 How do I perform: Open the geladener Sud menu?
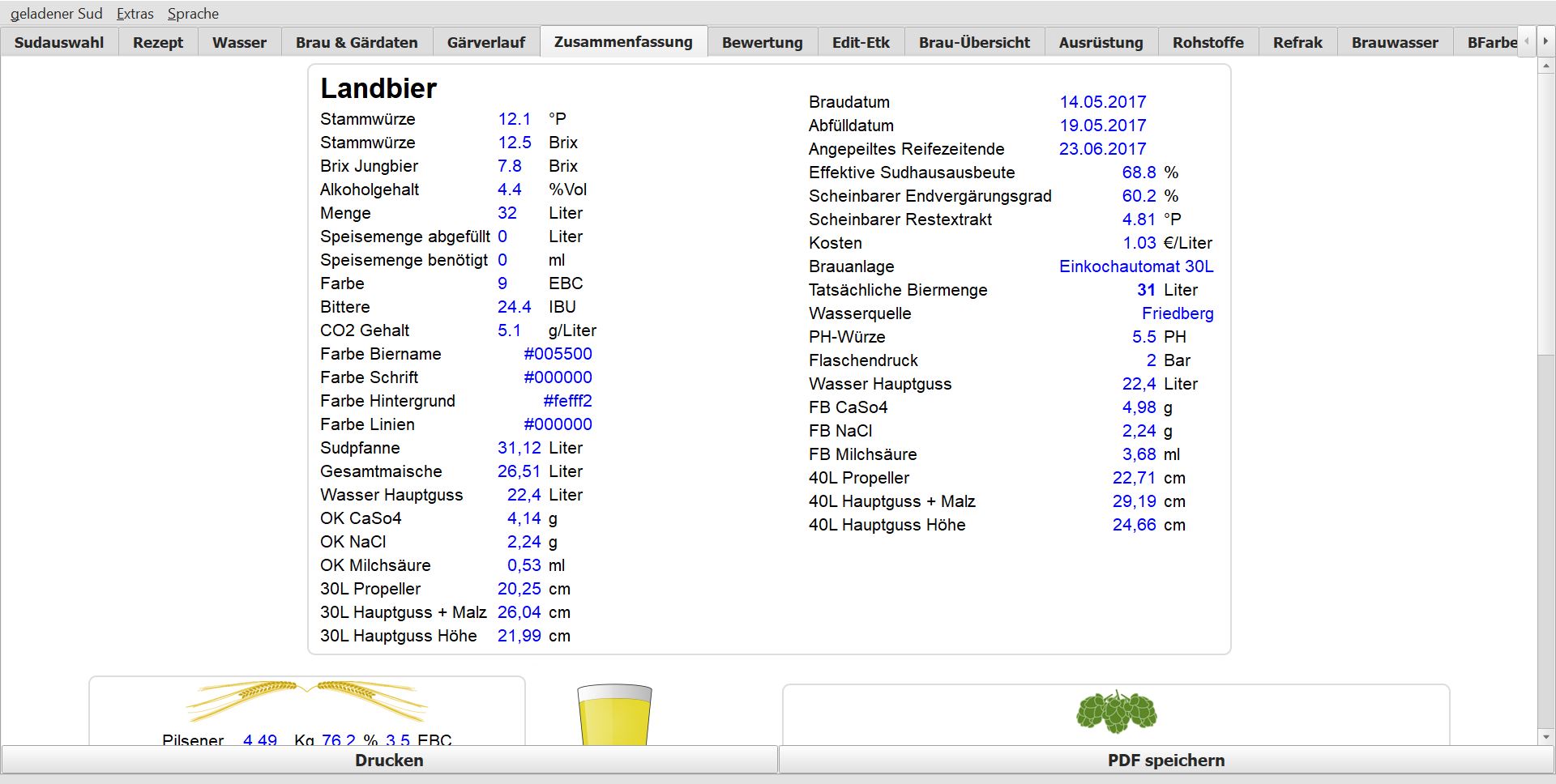point(56,14)
